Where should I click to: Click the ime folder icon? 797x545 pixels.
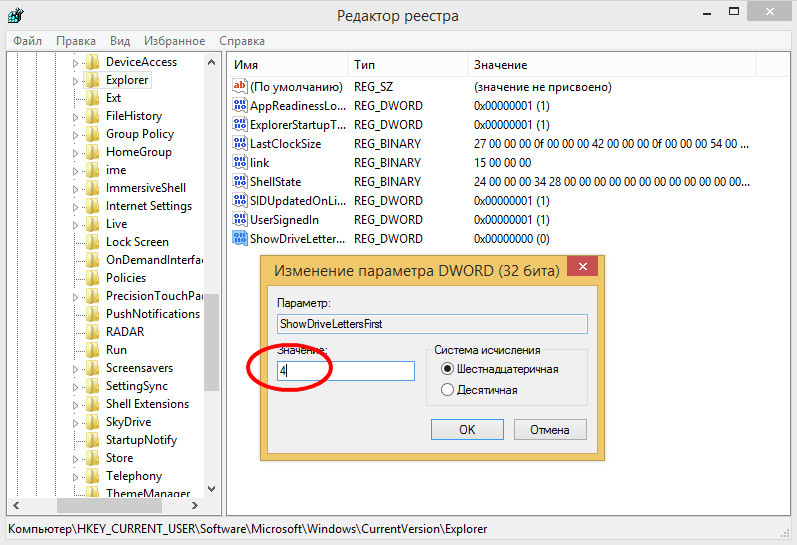(93, 170)
